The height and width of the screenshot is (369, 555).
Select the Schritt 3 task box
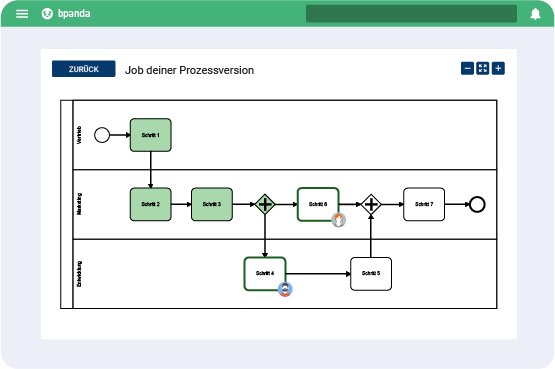point(212,204)
